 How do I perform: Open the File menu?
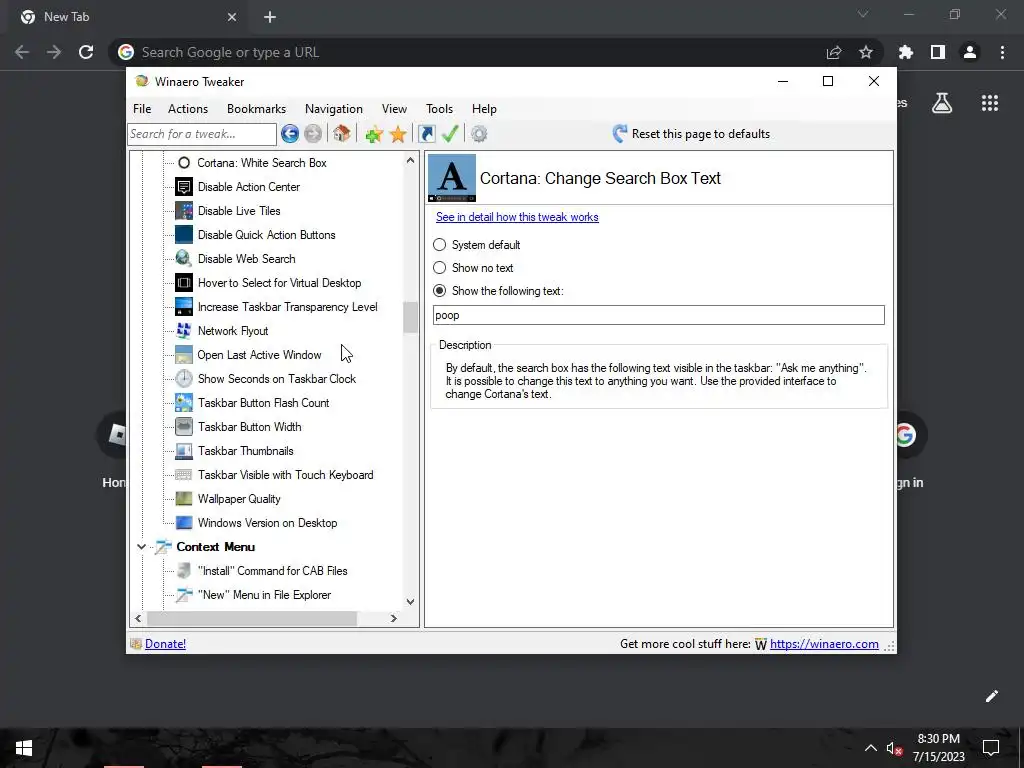point(142,109)
